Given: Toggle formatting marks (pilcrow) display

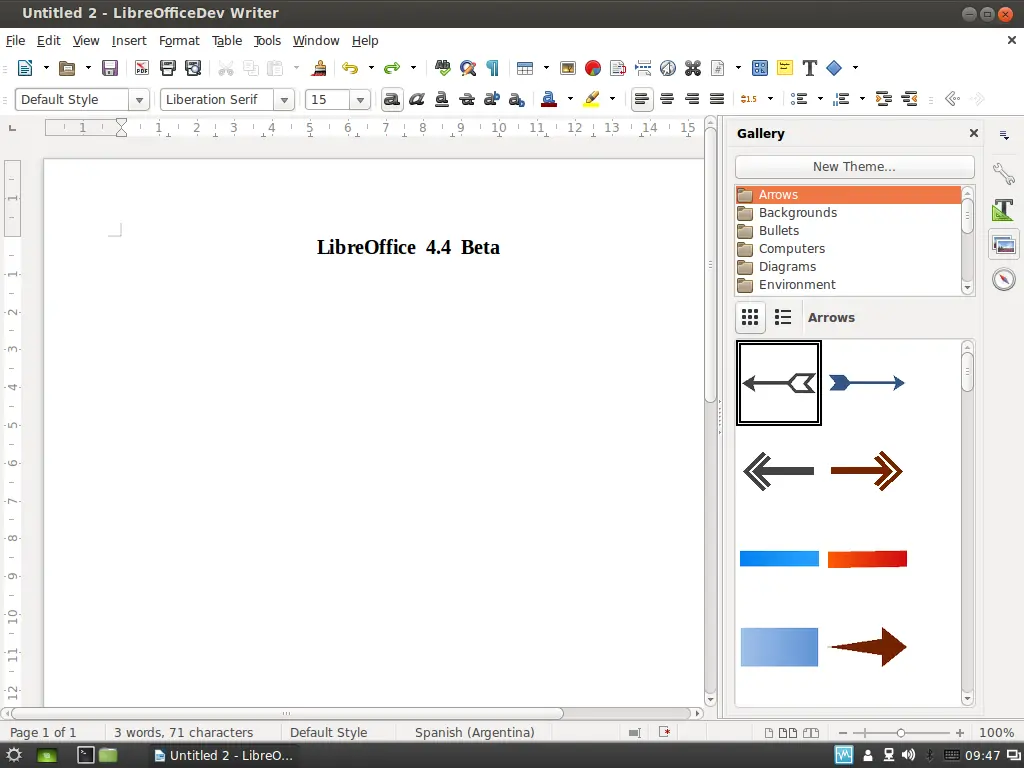Looking at the screenshot, I should pyautogui.click(x=493, y=68).
